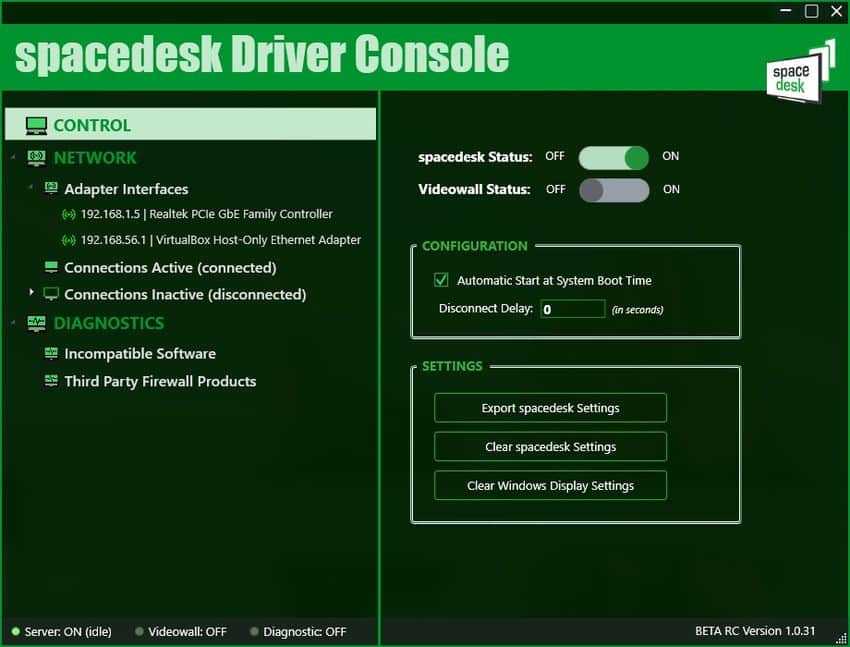This screenshot has width=850, height=647.
Task: Click the Third Party Firewall Products icon
Action: pyautogui.click(x=51, y=381)
